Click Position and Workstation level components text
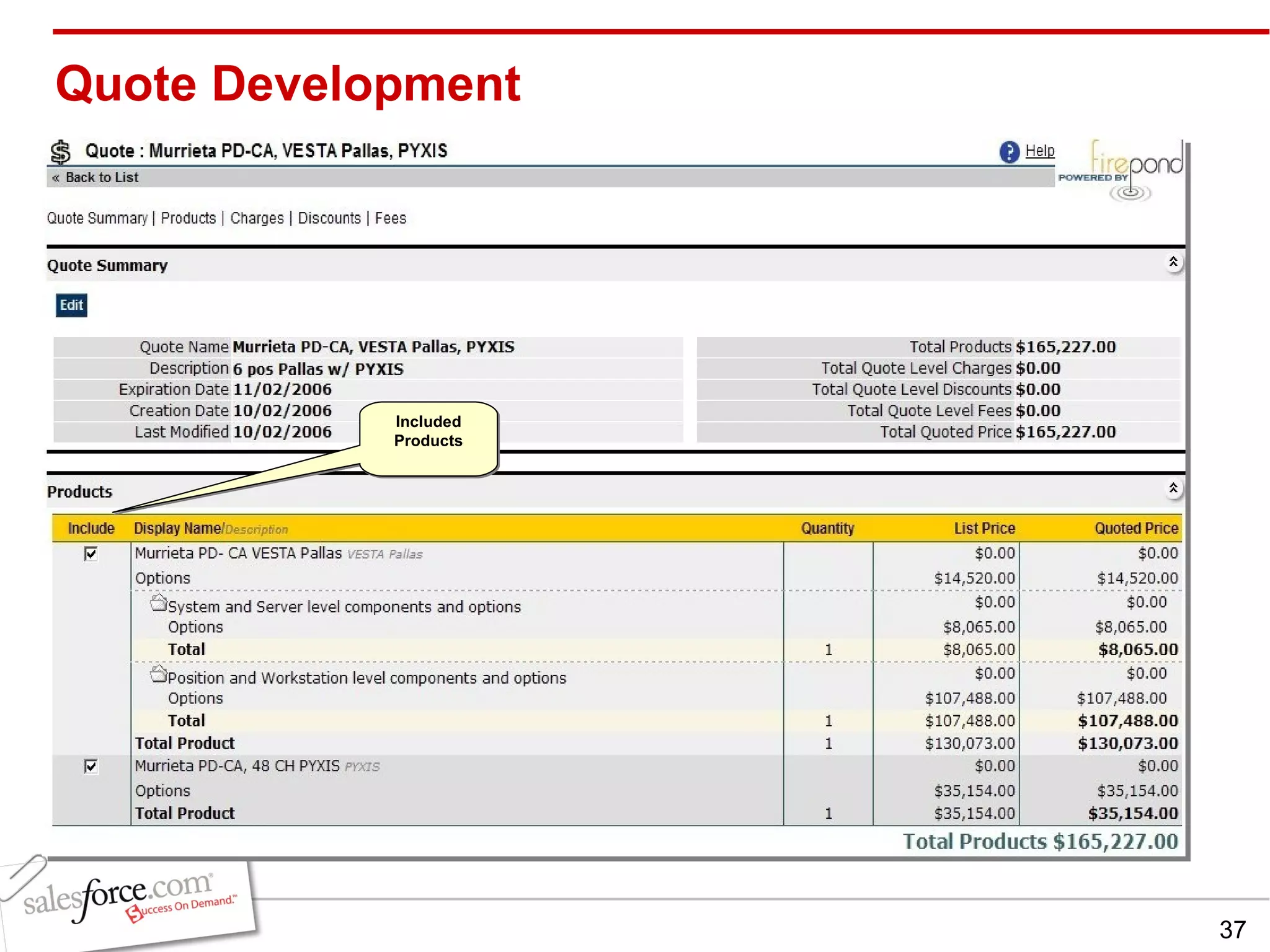 click(367, 678)
